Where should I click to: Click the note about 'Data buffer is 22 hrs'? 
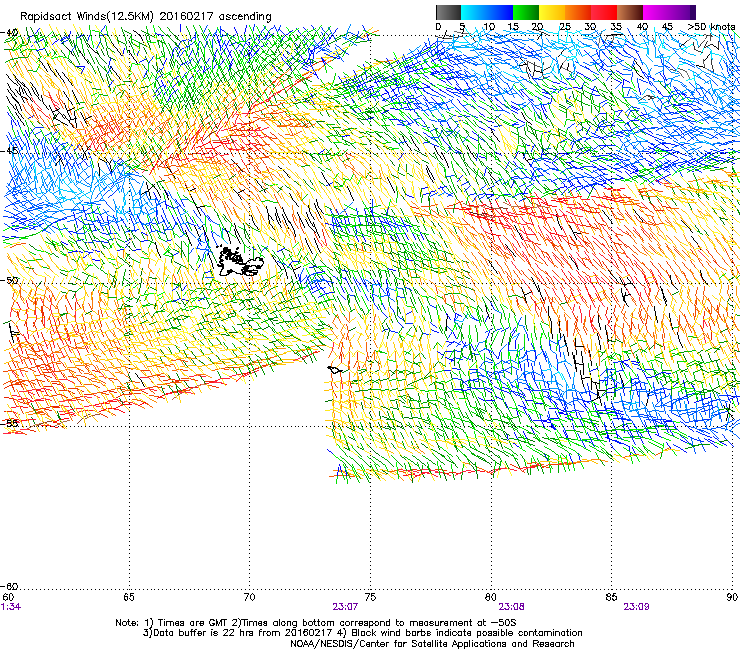[362, 633]
